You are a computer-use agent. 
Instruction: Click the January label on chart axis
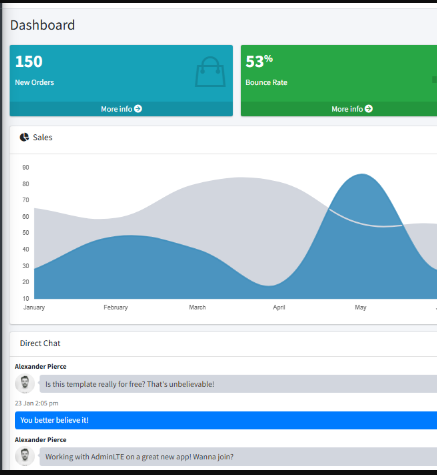tap(34, 307)
